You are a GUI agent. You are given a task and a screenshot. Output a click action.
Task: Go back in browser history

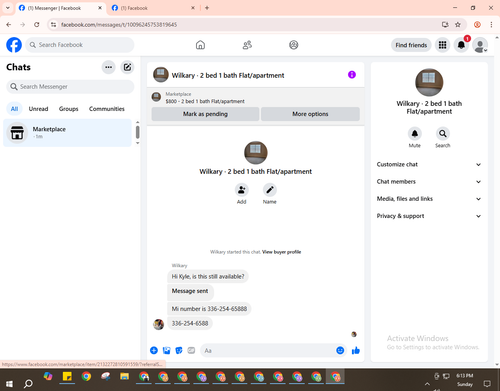click(x=9, y=25)
